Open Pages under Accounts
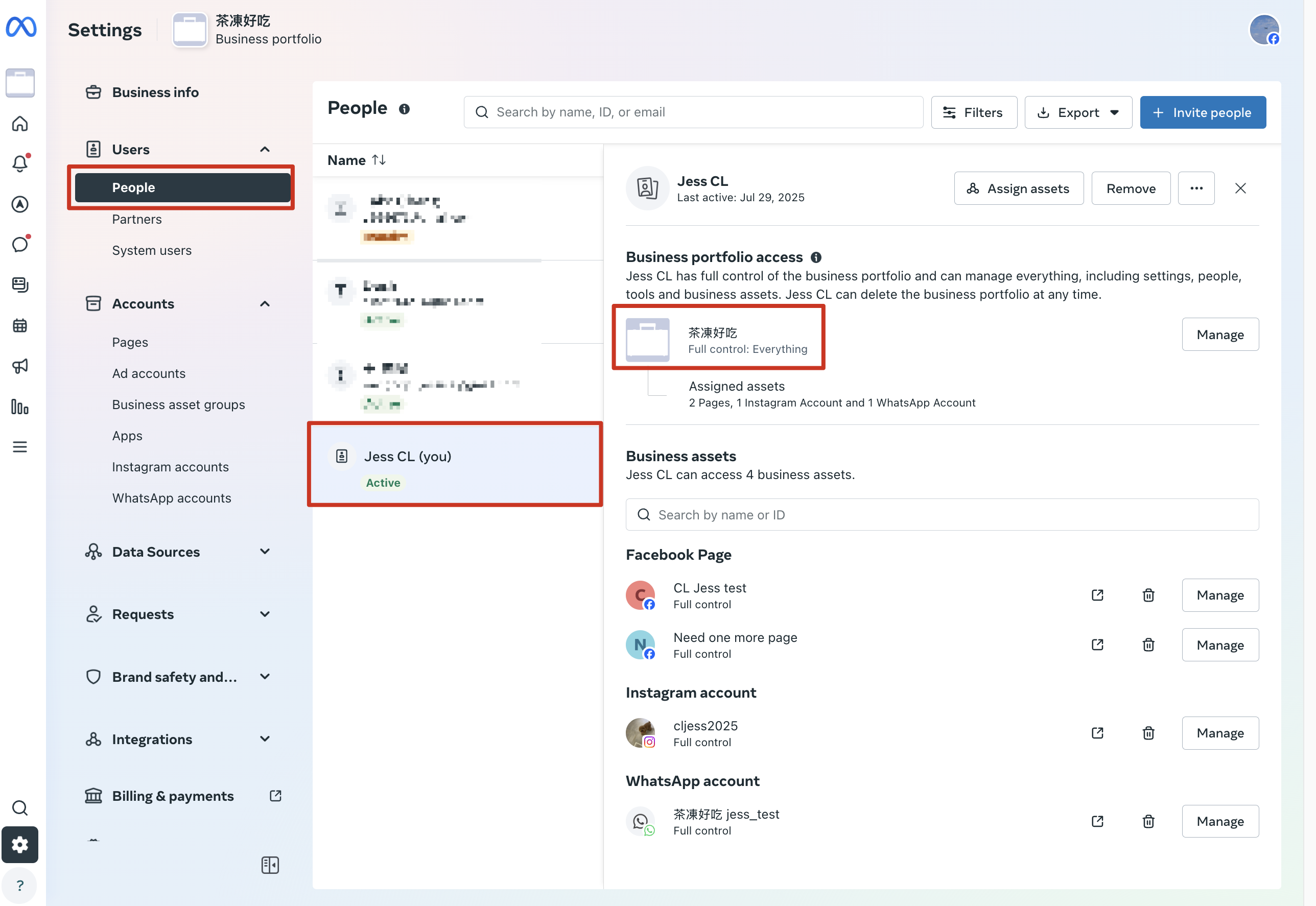Image resolution: width=1316 pixels, height=906 pixels. tap(129, 342)
